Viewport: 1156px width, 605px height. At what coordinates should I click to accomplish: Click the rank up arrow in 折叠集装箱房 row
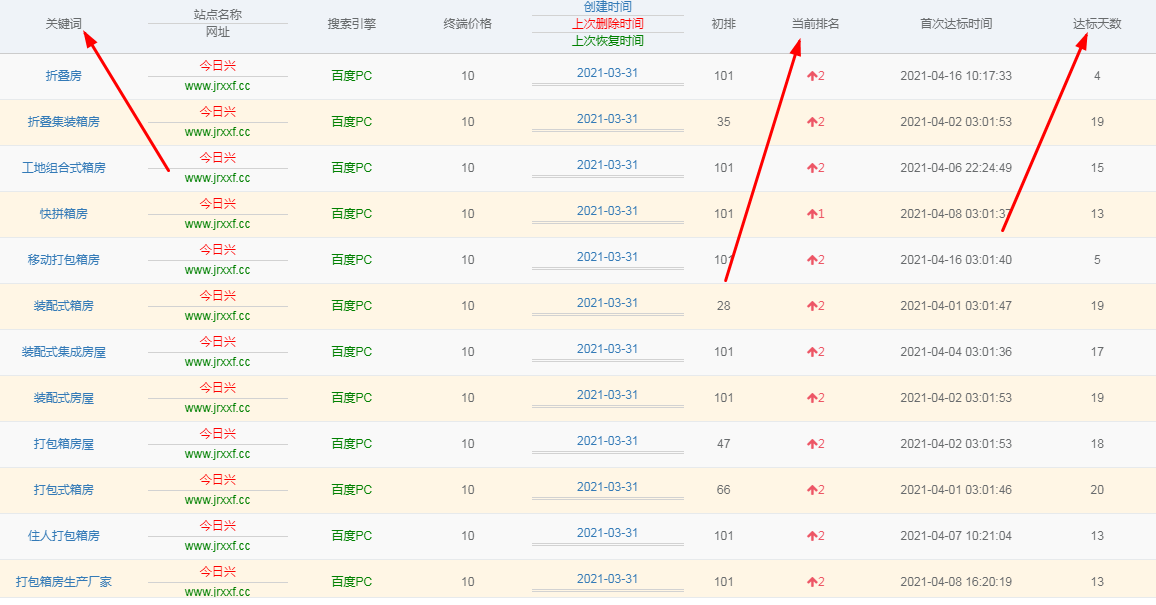tap(812, 122)
